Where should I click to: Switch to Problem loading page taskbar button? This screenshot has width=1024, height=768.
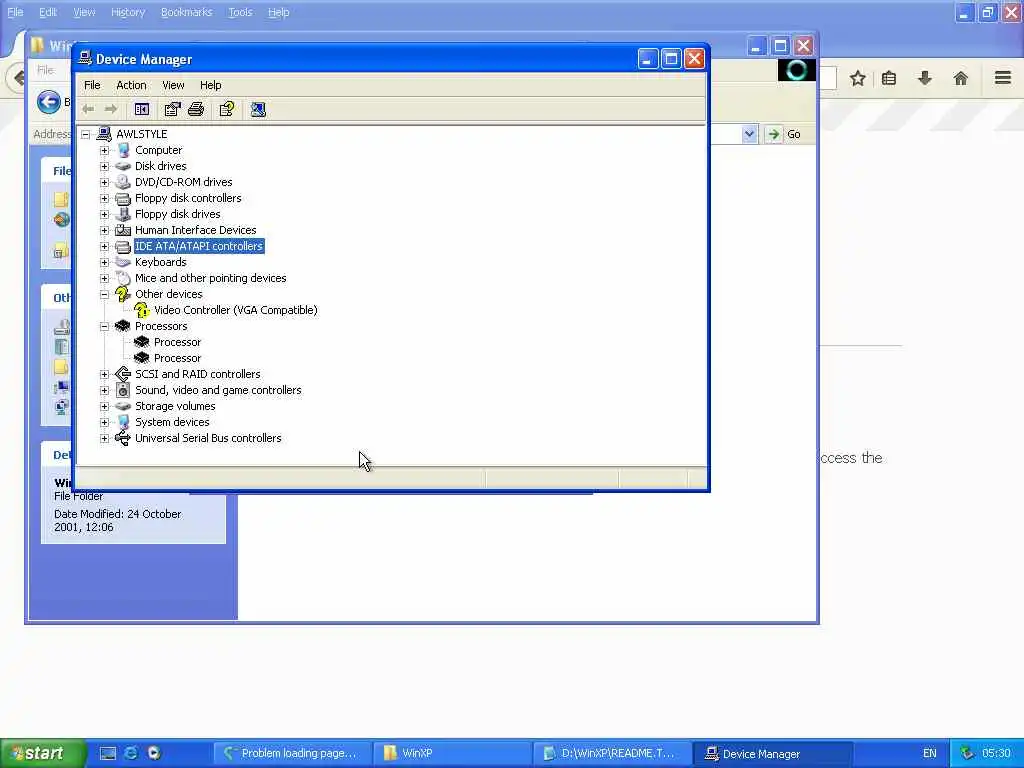click(293, 753)
